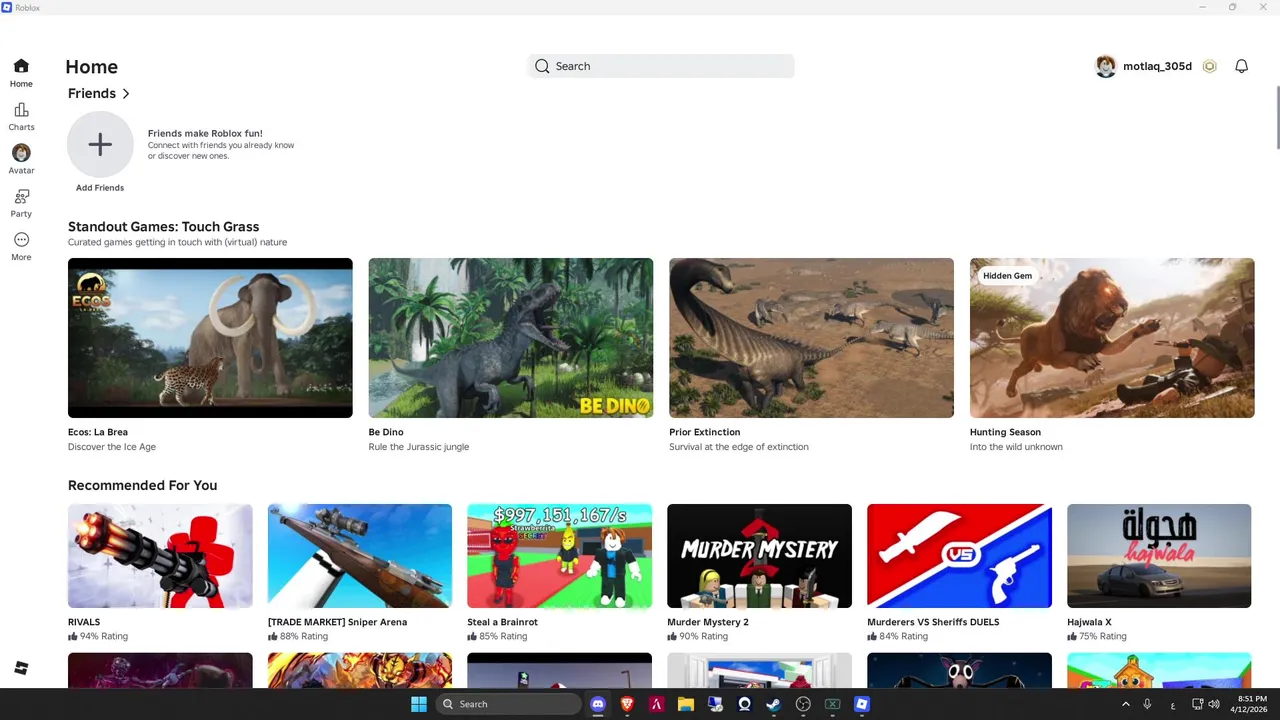Open the Charts sidebar item
The width and height of the screenshot is (1280, 720).
[21, 117]
